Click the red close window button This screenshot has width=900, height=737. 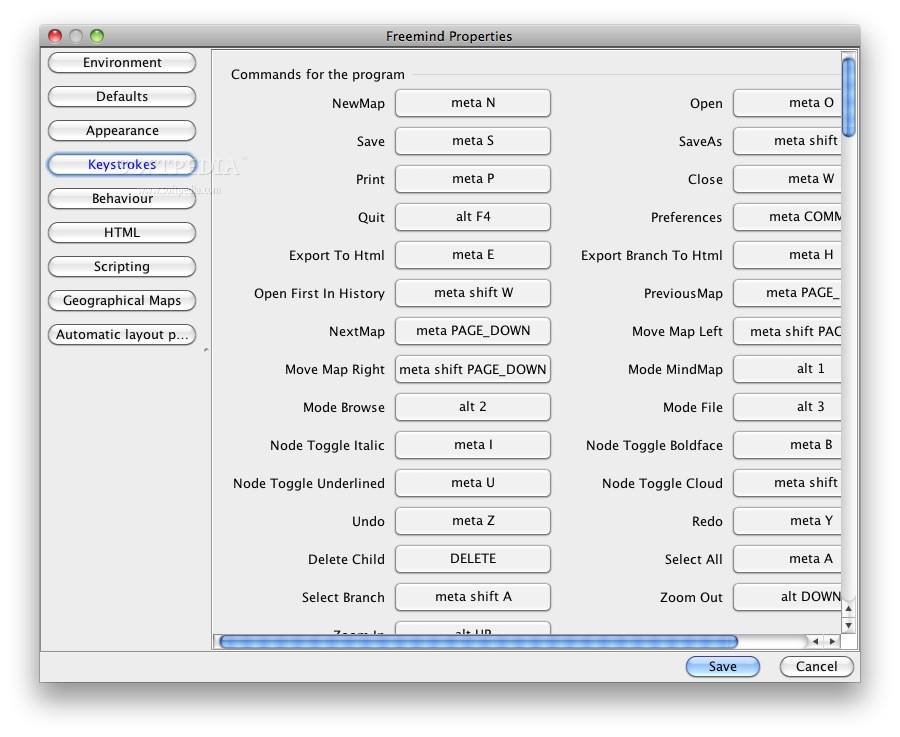point(55,36)
